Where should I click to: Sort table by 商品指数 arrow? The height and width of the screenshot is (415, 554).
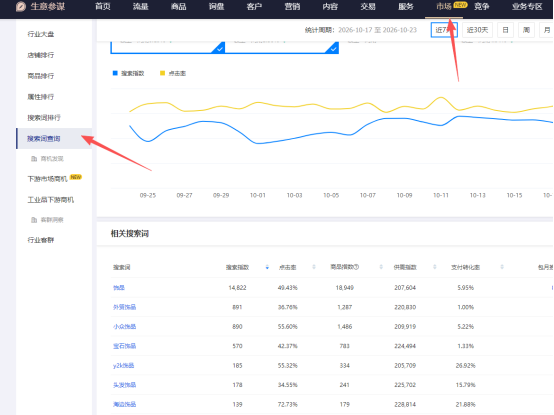(381, 267)
